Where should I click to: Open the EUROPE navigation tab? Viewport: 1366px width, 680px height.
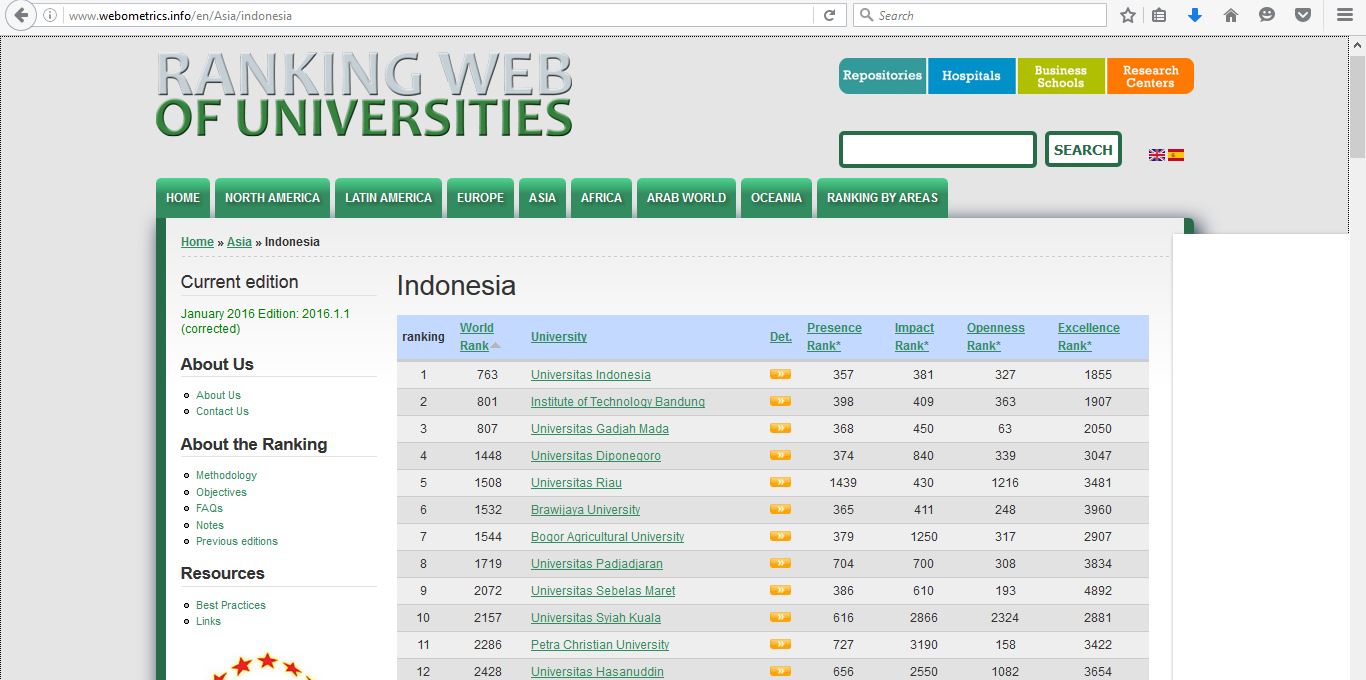point(480,198)
